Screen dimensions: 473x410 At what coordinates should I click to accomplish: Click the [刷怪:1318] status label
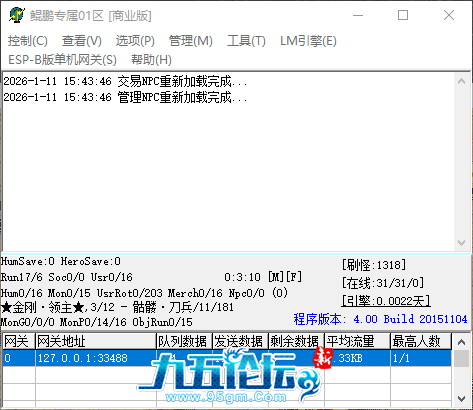(x=374, y=265)
